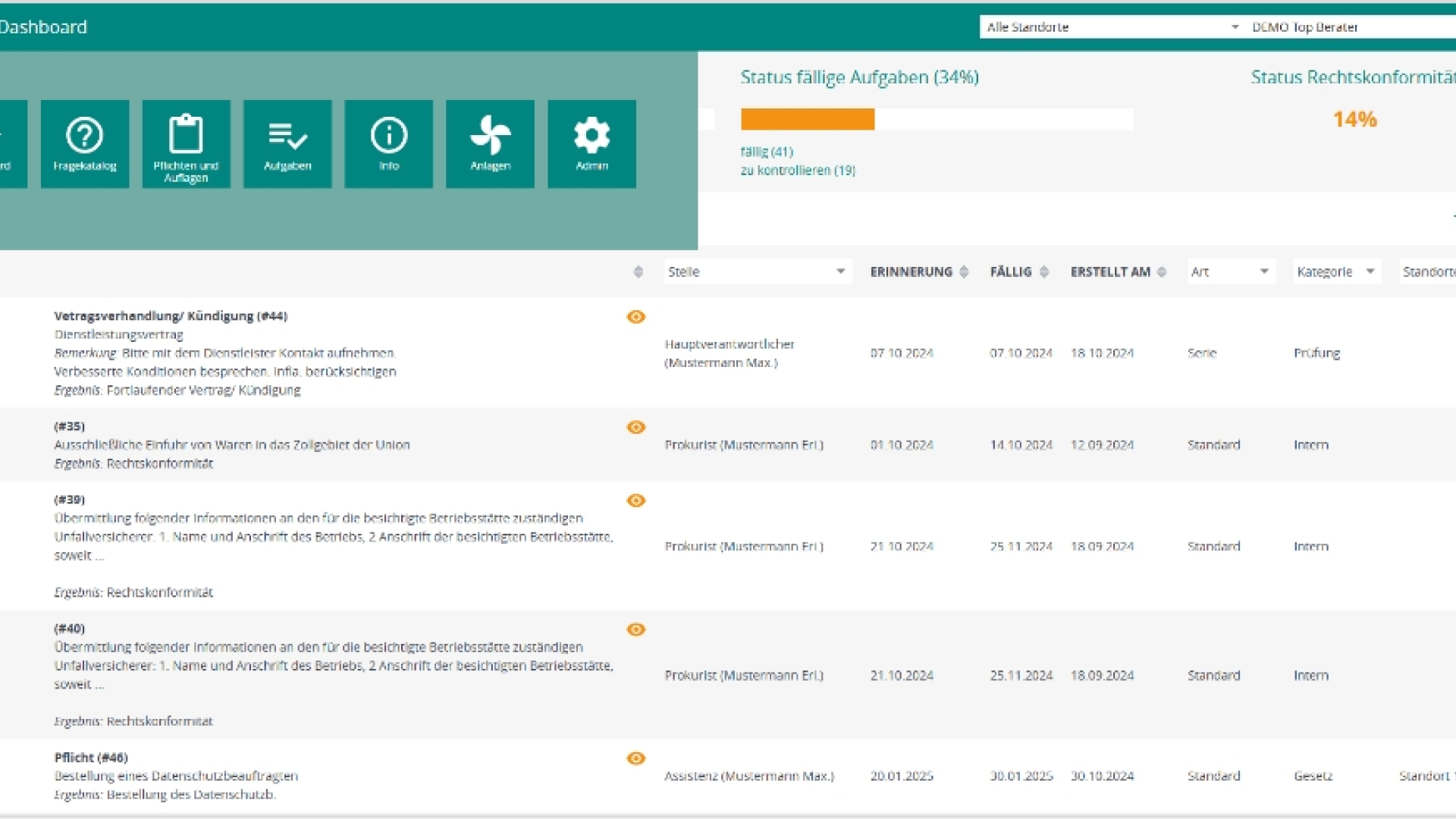Viewport: 1456px width, 819px height.
Task: Open the Info section
Action: (x=388, y=144)
